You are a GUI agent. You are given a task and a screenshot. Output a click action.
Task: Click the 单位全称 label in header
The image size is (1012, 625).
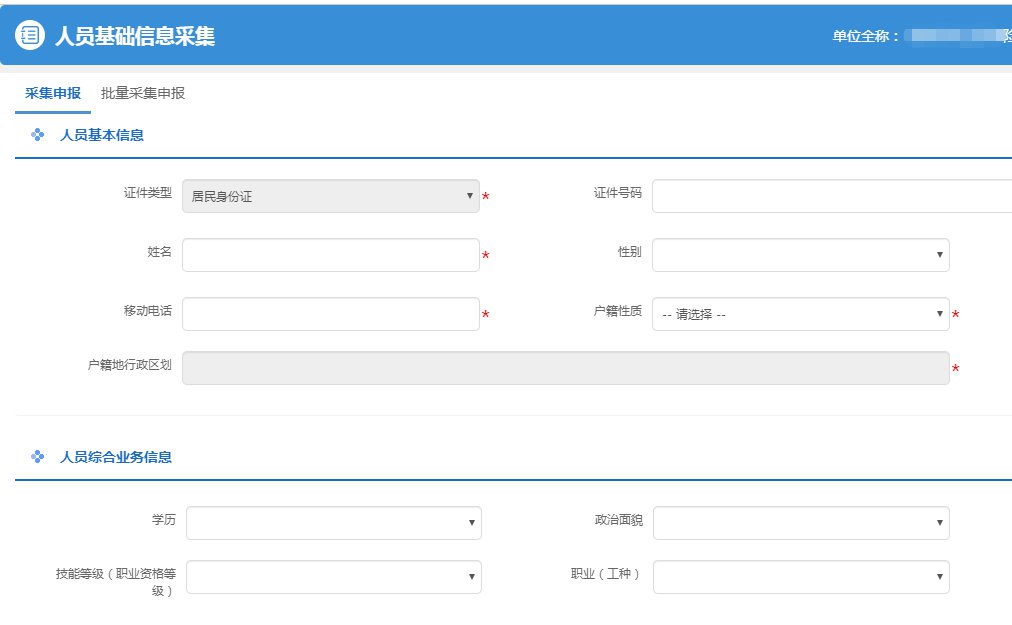coord(866,36)
